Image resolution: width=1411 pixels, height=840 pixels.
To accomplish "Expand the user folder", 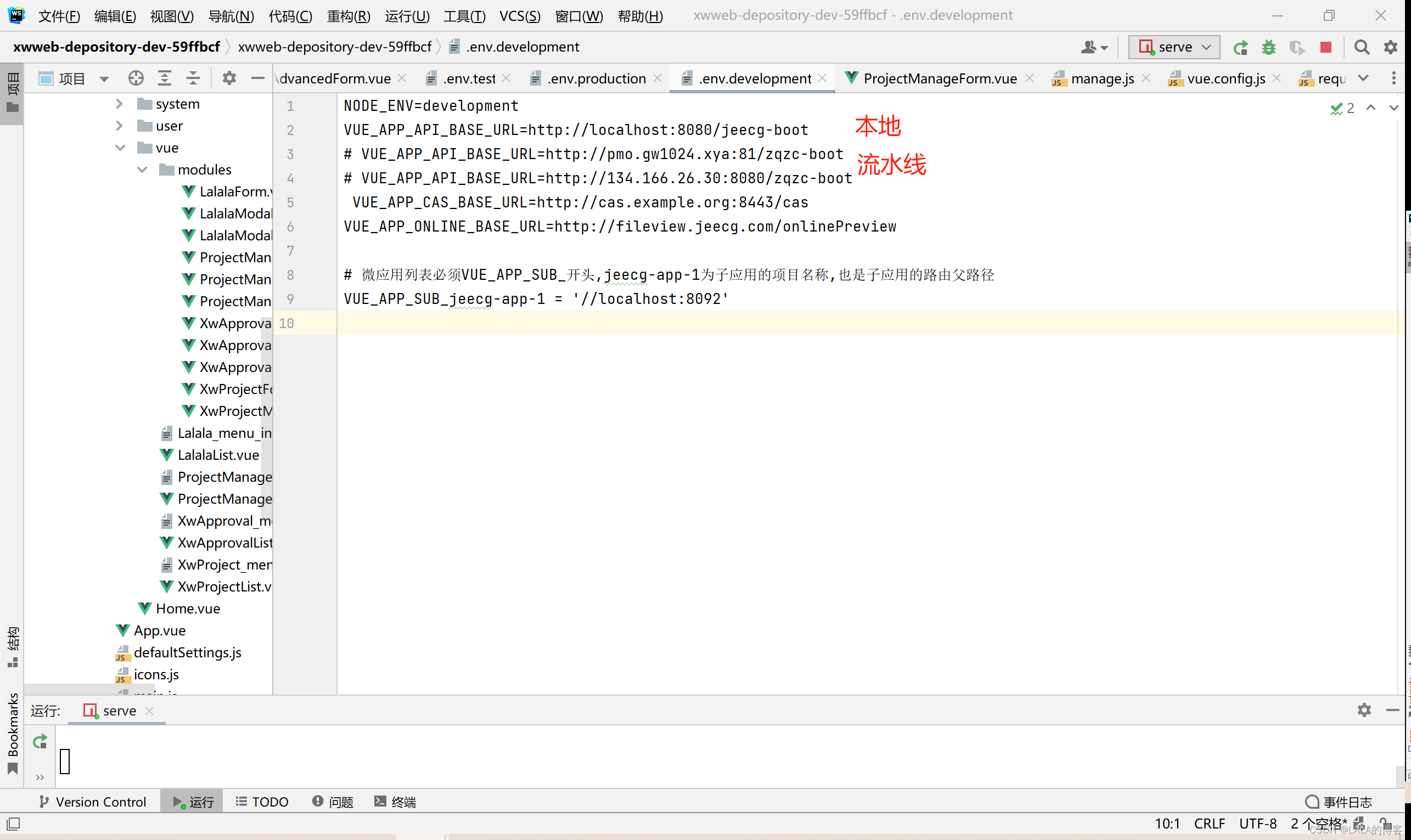I will coord(119,126).
